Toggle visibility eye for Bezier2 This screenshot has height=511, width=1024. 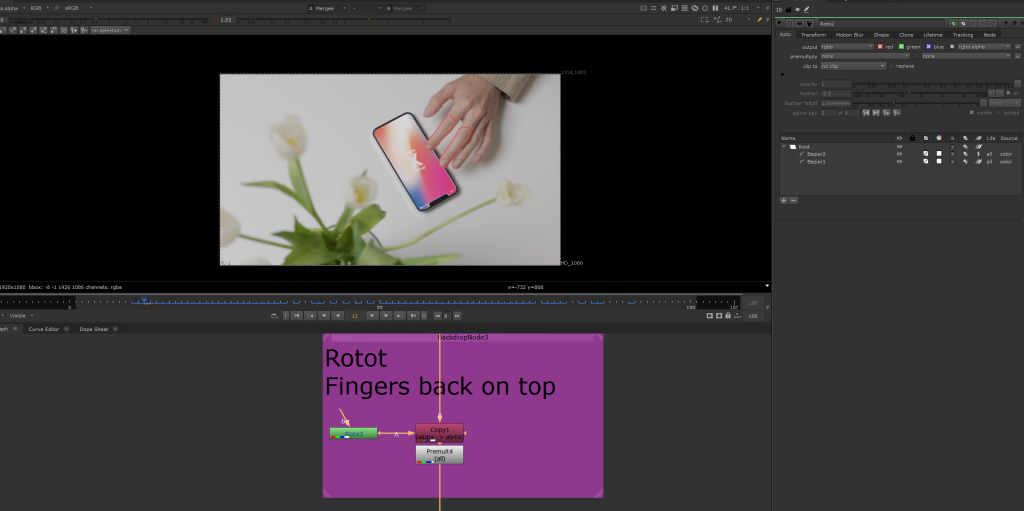coord(899,154)
